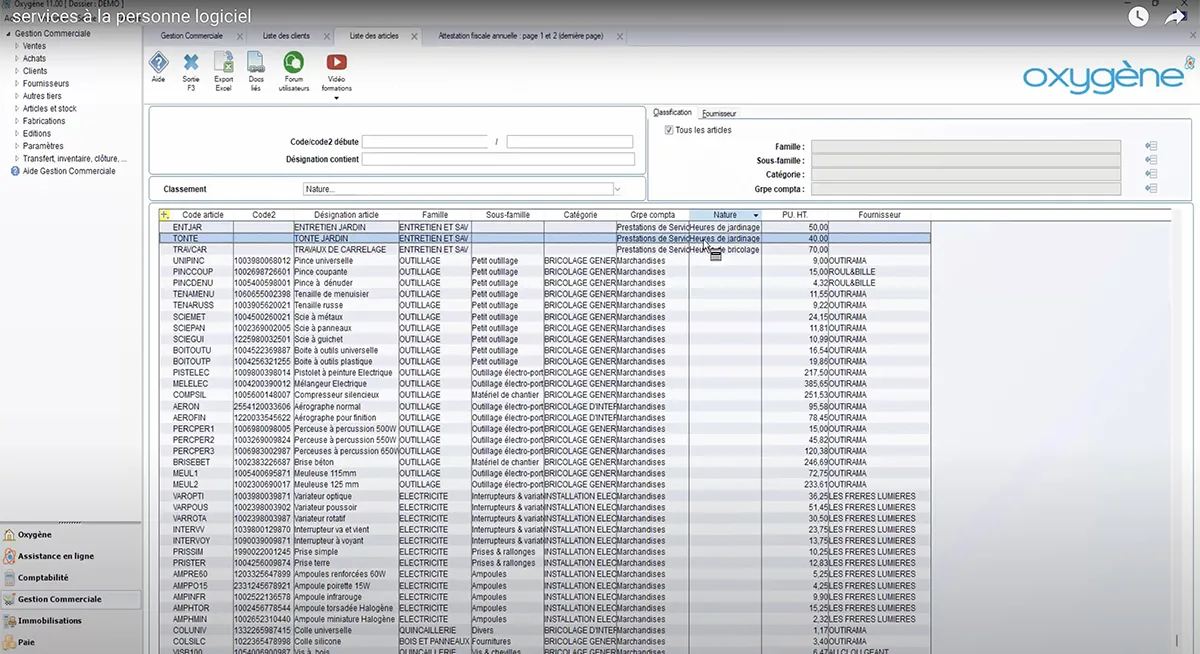Close the Attestation fiscale annuelle tab
The width and height of the screenshot is (1200, 654).
pyautogui.click(x=620, y=36)
